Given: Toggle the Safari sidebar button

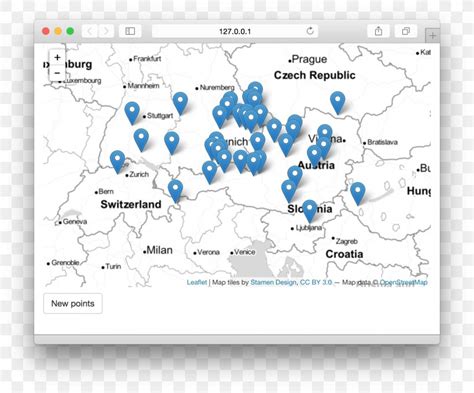Looking at the screenshot, I should [x=130, y=31].
